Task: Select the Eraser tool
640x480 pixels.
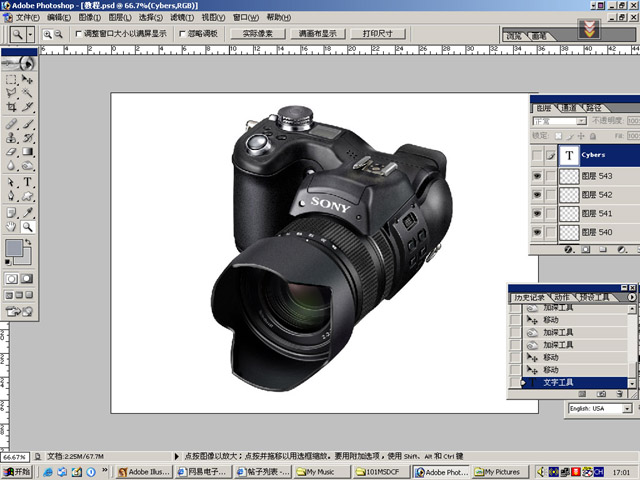Action: pyautogui.click(x=11, y=151)
